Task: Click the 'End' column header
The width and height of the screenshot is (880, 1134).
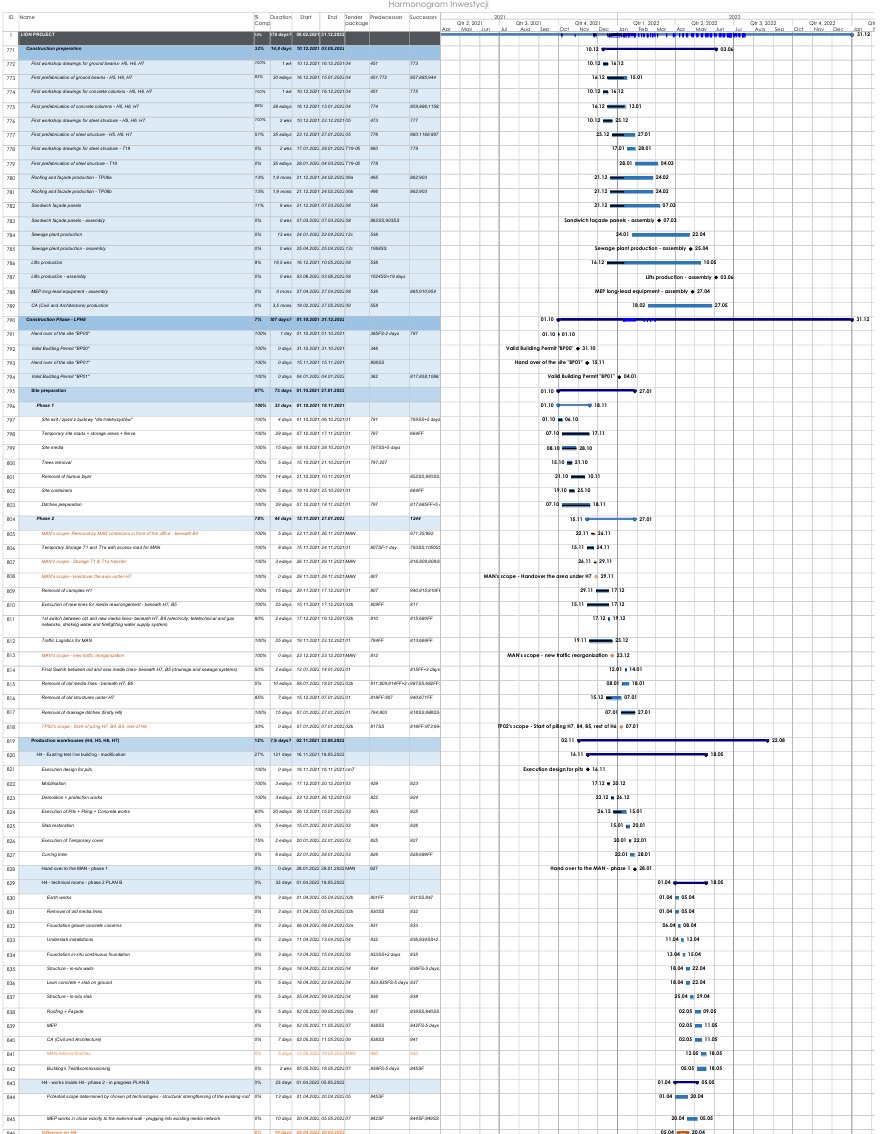Action: [332, 17]
